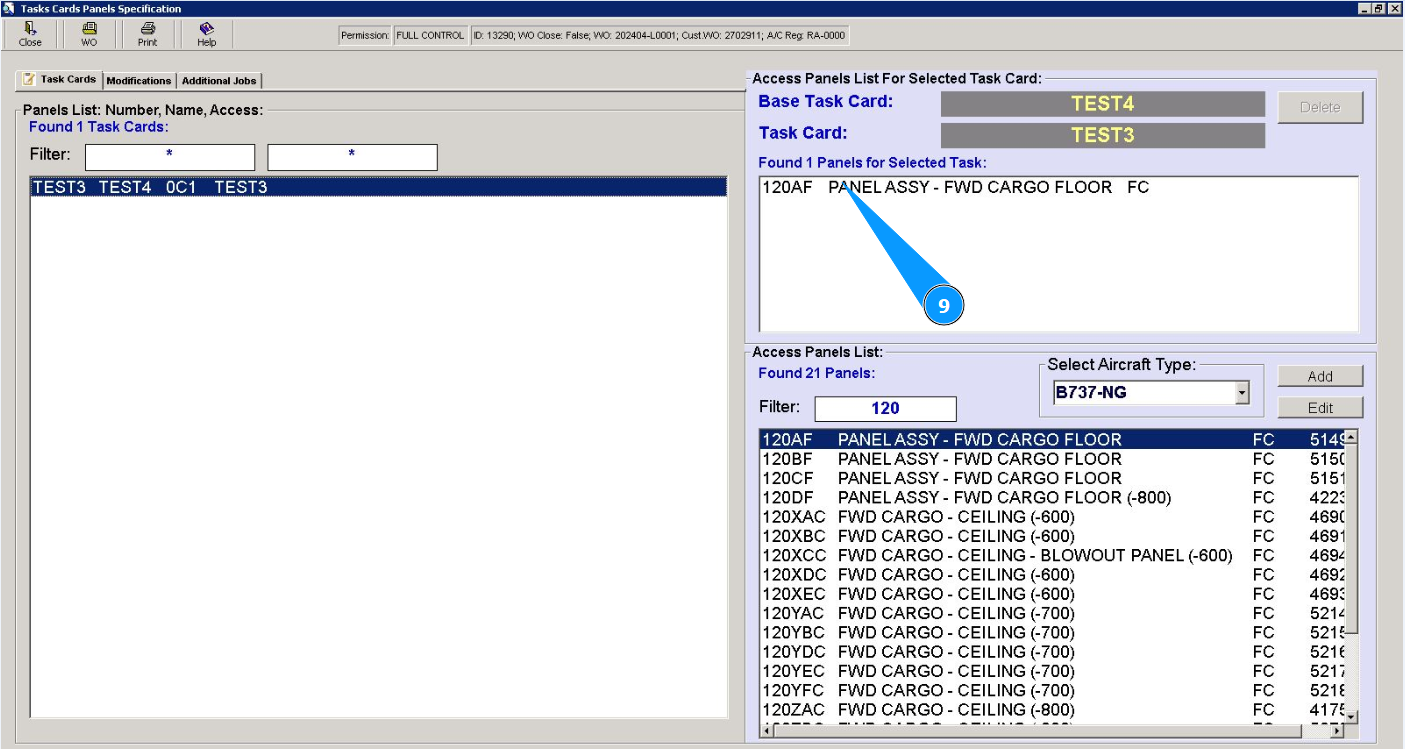Select the 120YAC panel row

pyautogui.click(x=1052, y=613)
